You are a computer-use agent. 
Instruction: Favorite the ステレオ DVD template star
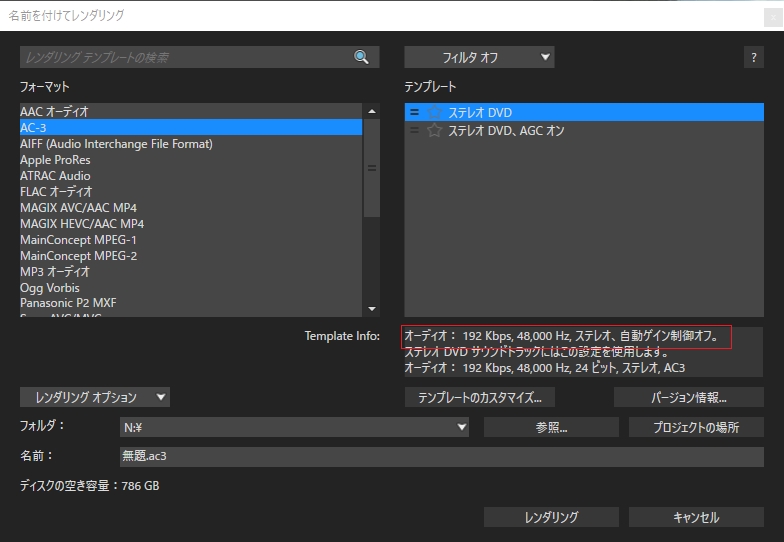434,112
